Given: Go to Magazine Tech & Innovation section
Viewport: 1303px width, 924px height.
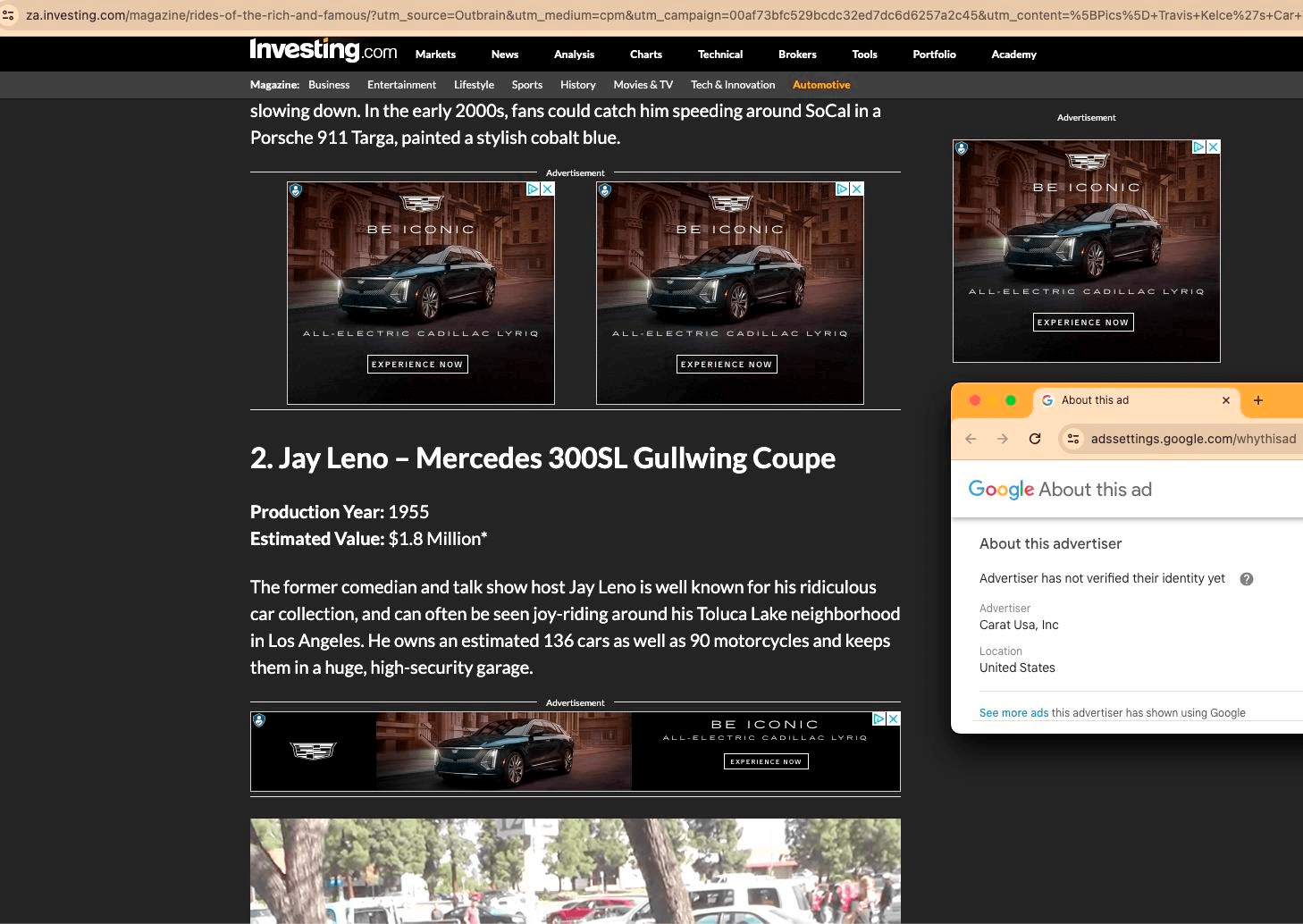Looking at the screenshot, I should [x=733, y=85].
